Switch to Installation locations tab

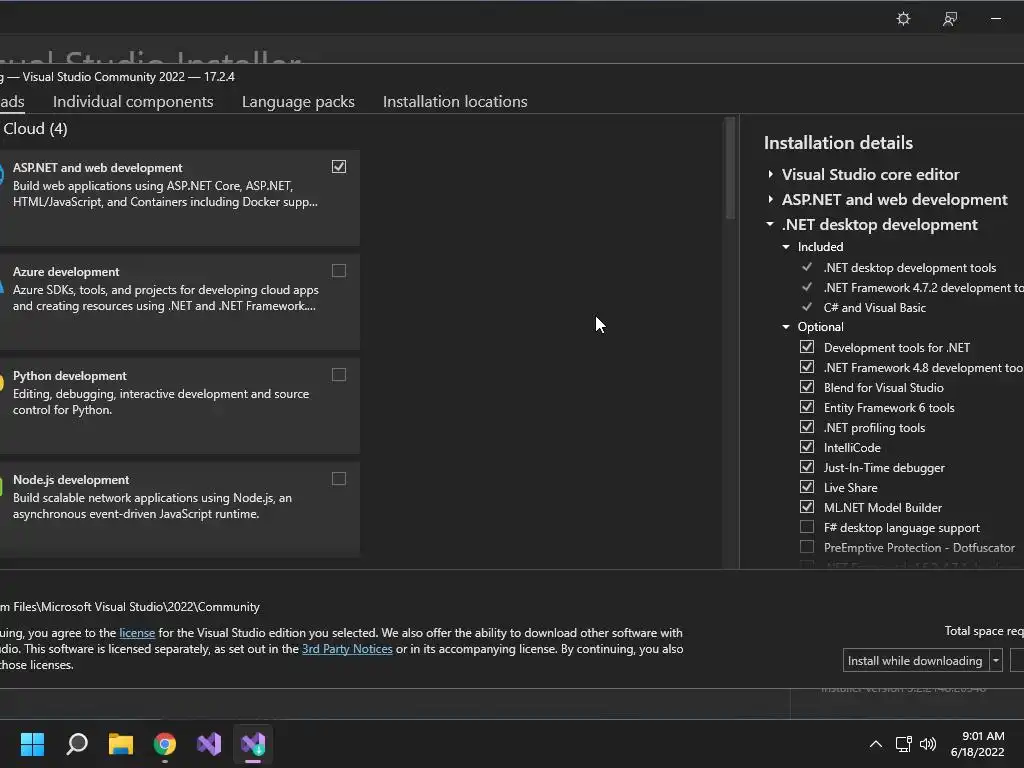455,102
